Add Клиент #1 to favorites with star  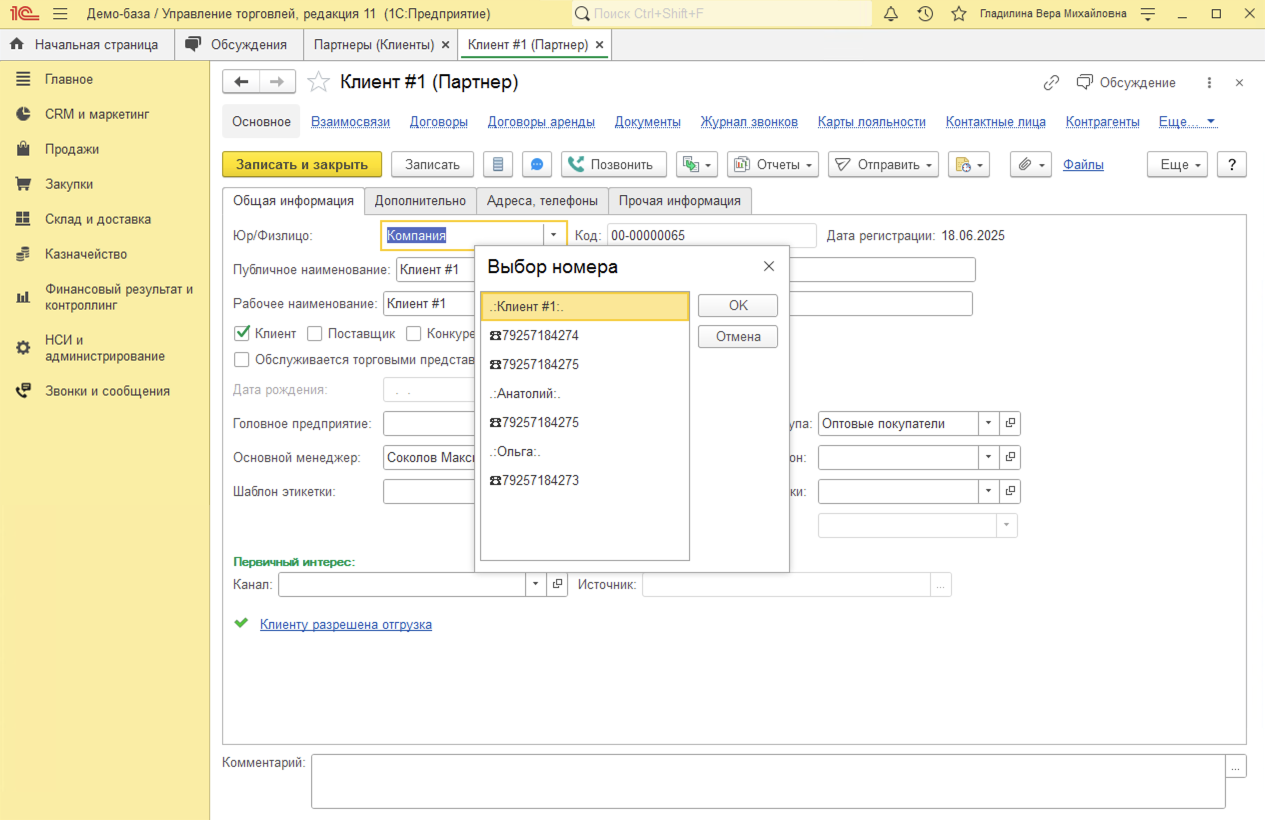tap(318, 82)
